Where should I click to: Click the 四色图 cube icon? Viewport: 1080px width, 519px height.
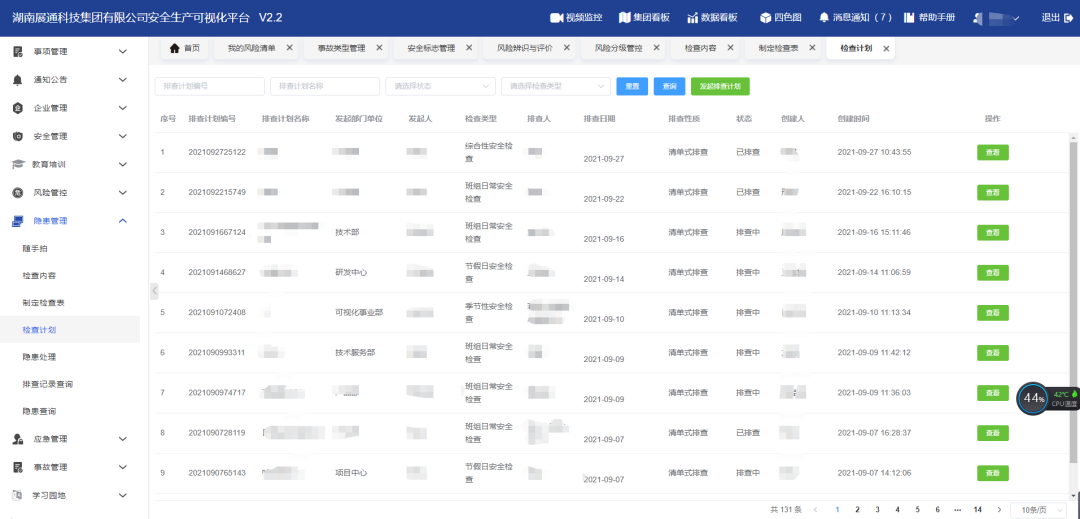pyautogui.click(x=765, y=18)
